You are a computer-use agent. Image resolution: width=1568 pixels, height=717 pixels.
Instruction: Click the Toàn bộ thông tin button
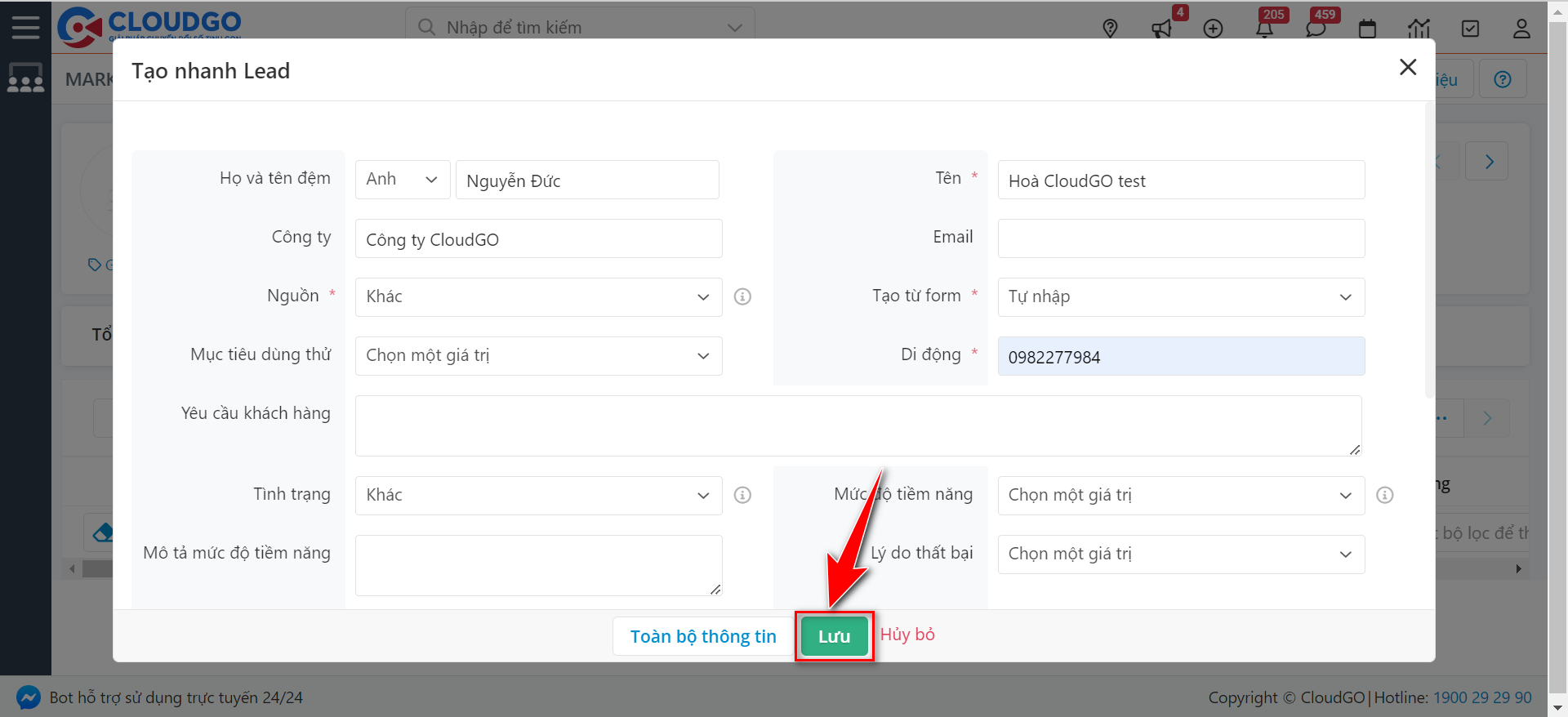coord(702,636)
